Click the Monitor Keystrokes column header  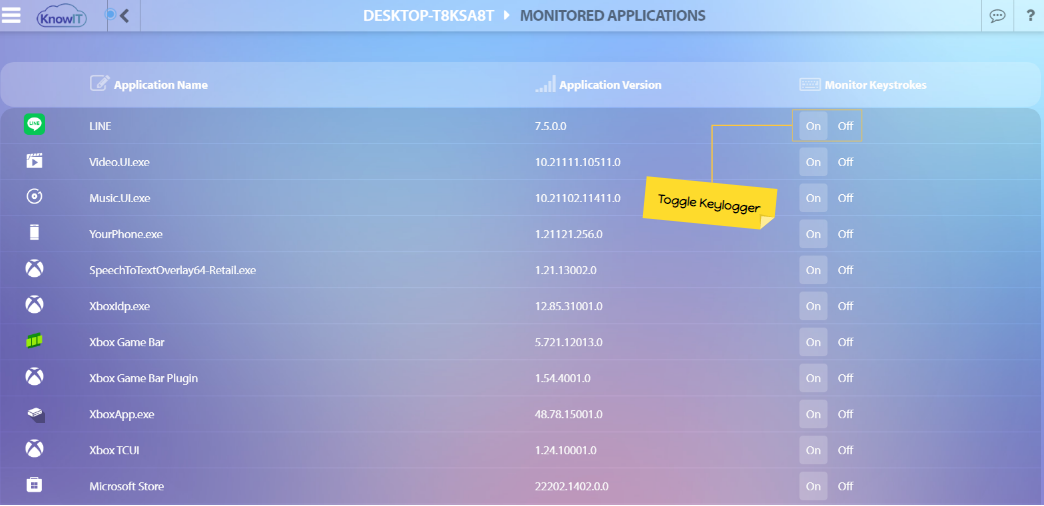(876, 85)
